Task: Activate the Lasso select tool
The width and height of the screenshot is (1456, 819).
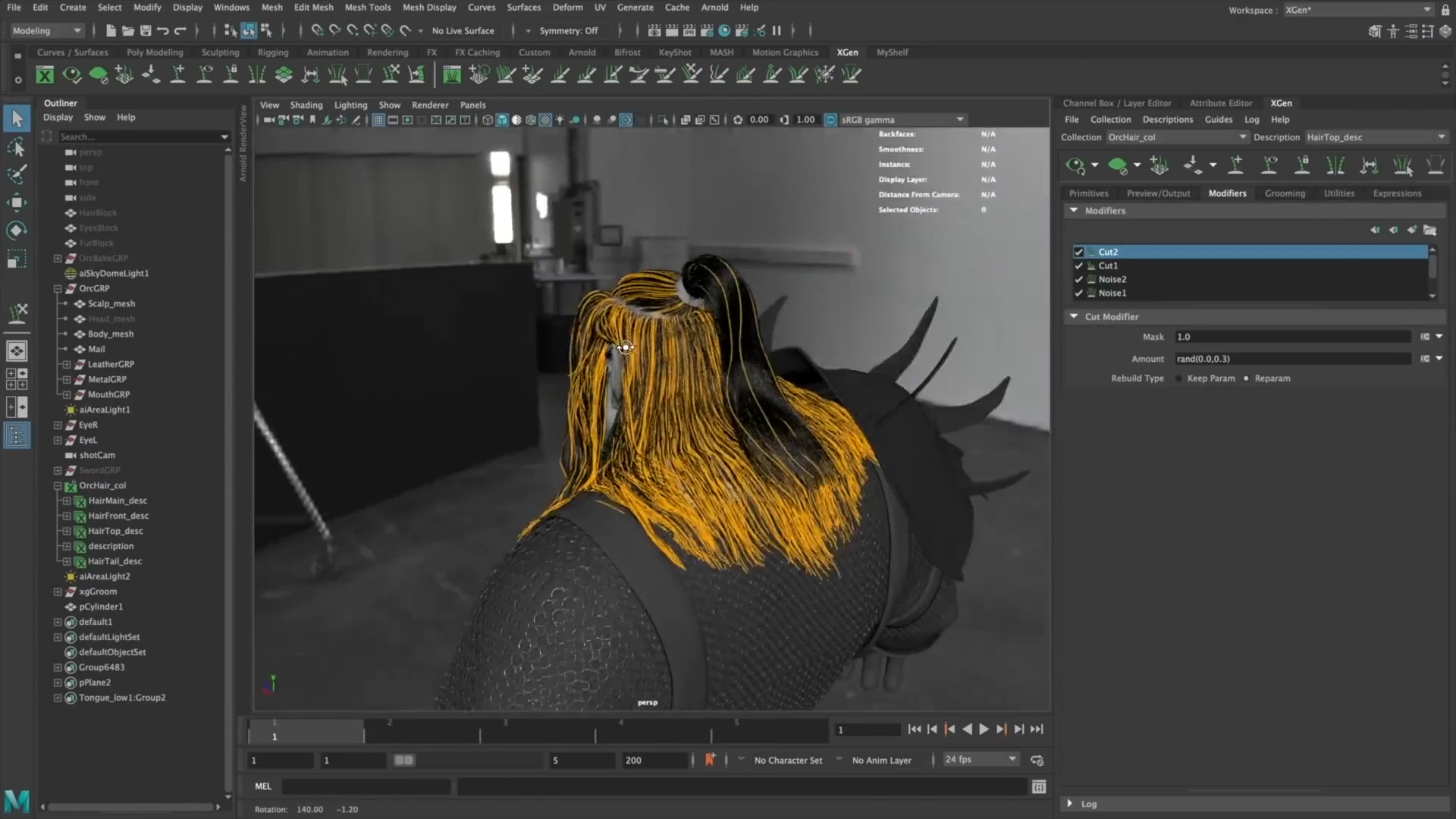Action: point(17,147)
